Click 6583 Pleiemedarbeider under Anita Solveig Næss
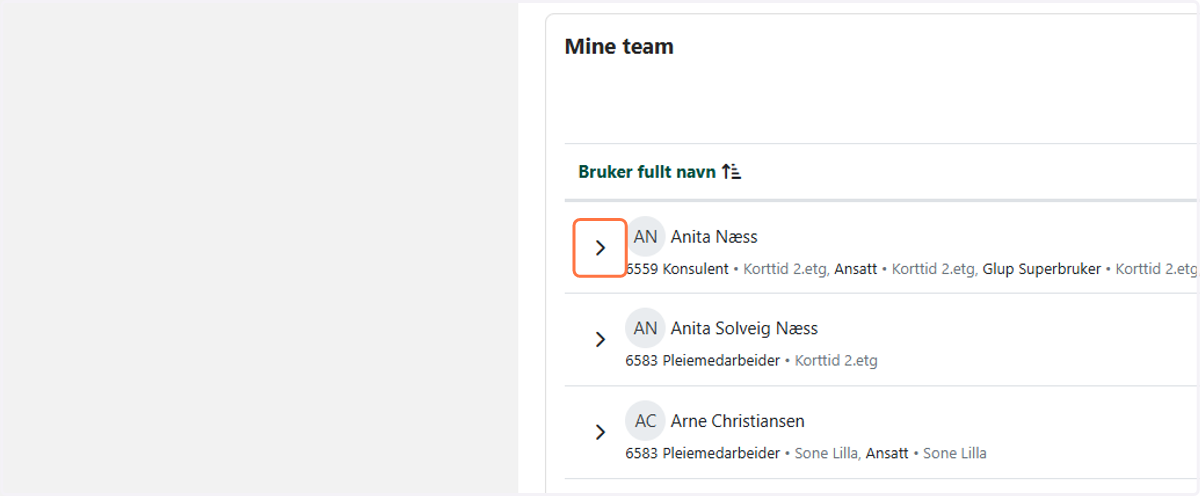The image size is (1200, 496). click(x=703, y=360)
